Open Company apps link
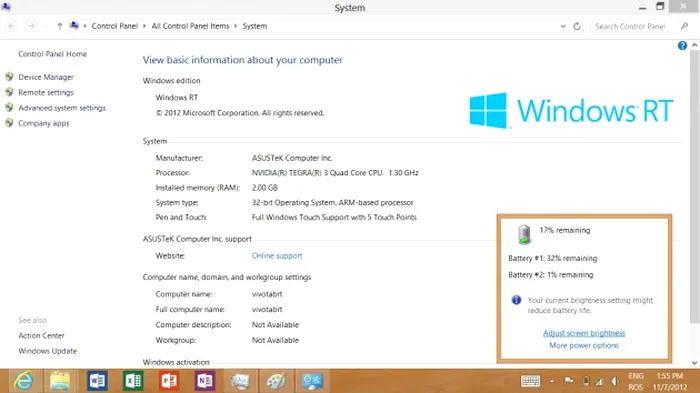The height and width of the screenshot is (393, 700). click(x=44, y=123)
